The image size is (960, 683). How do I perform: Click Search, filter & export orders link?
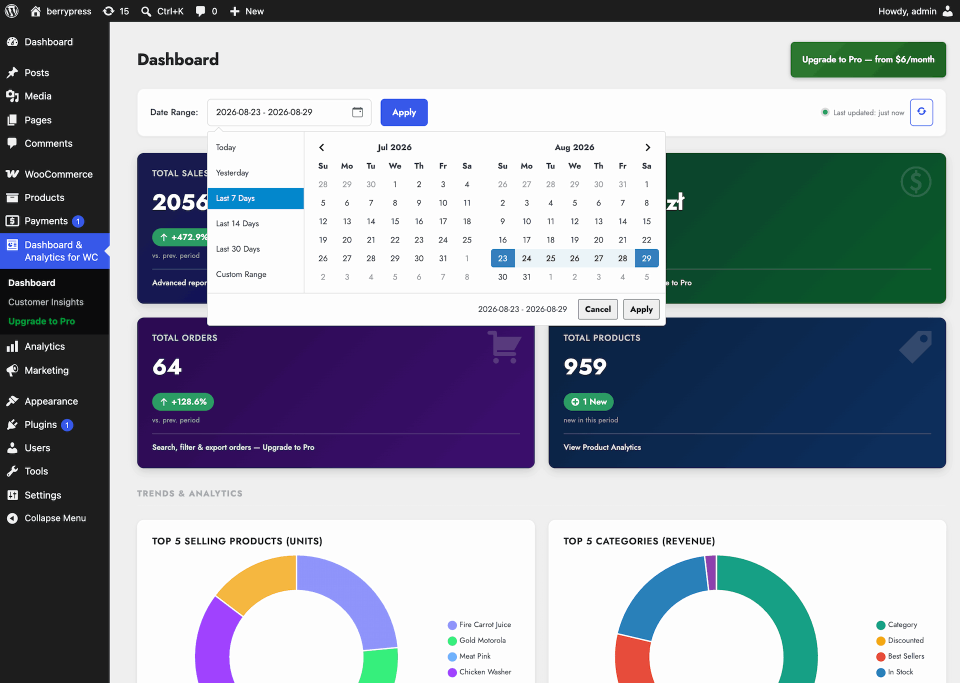point(233,447)
